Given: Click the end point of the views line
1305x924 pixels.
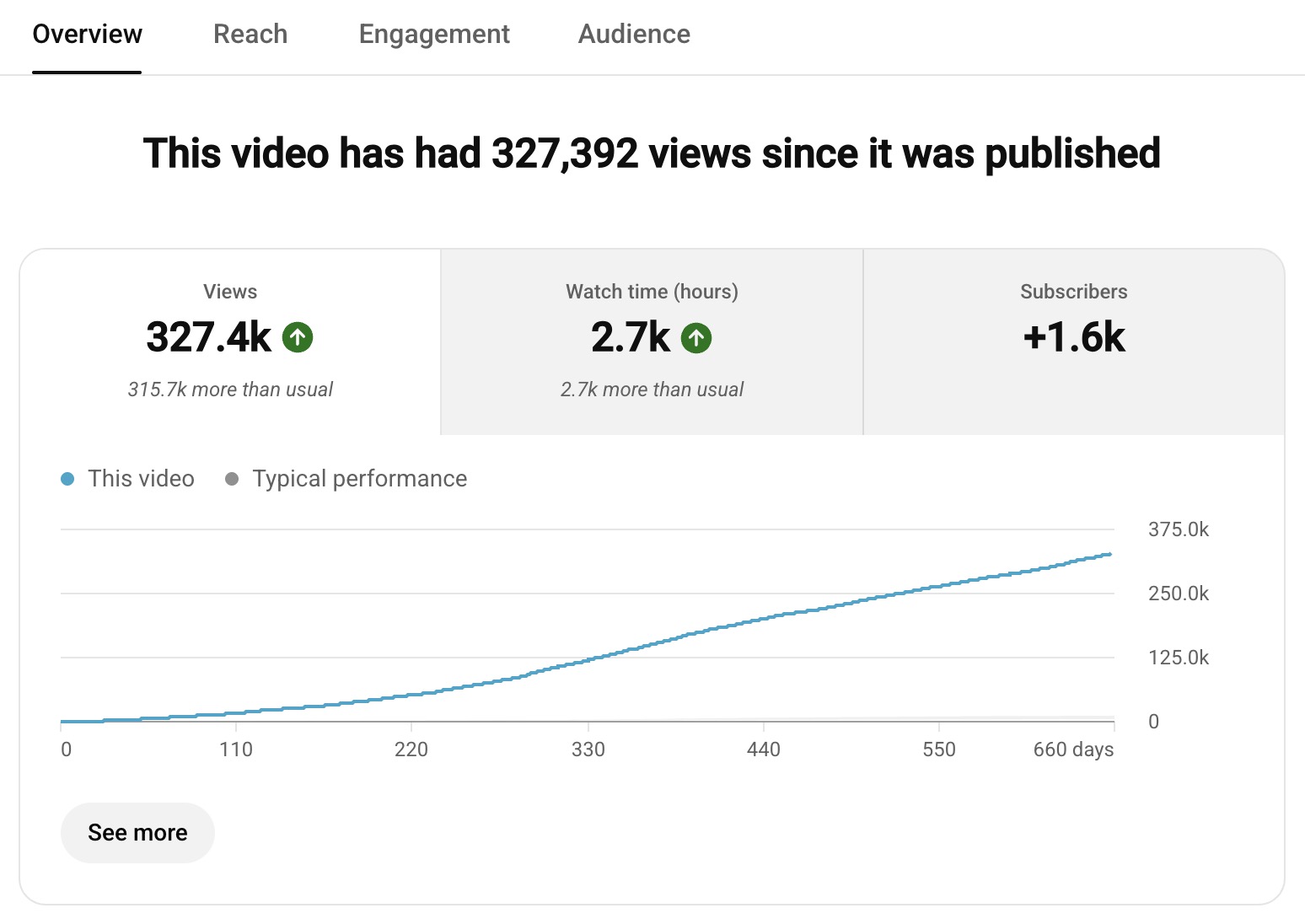Looking at the screenshot, I should pyautogui.click(x=1110, y=554).
